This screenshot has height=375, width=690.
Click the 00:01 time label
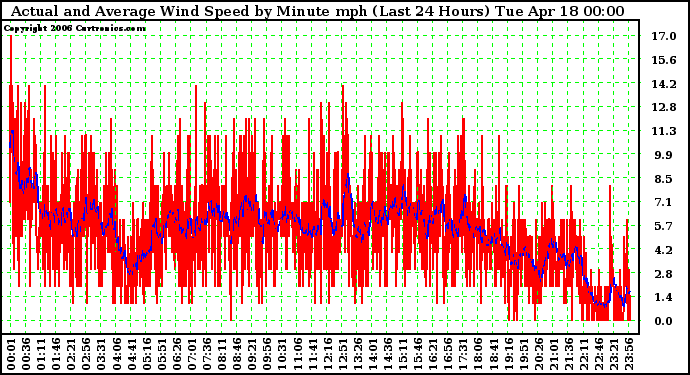pyautogui.click(x=11, y=354)
